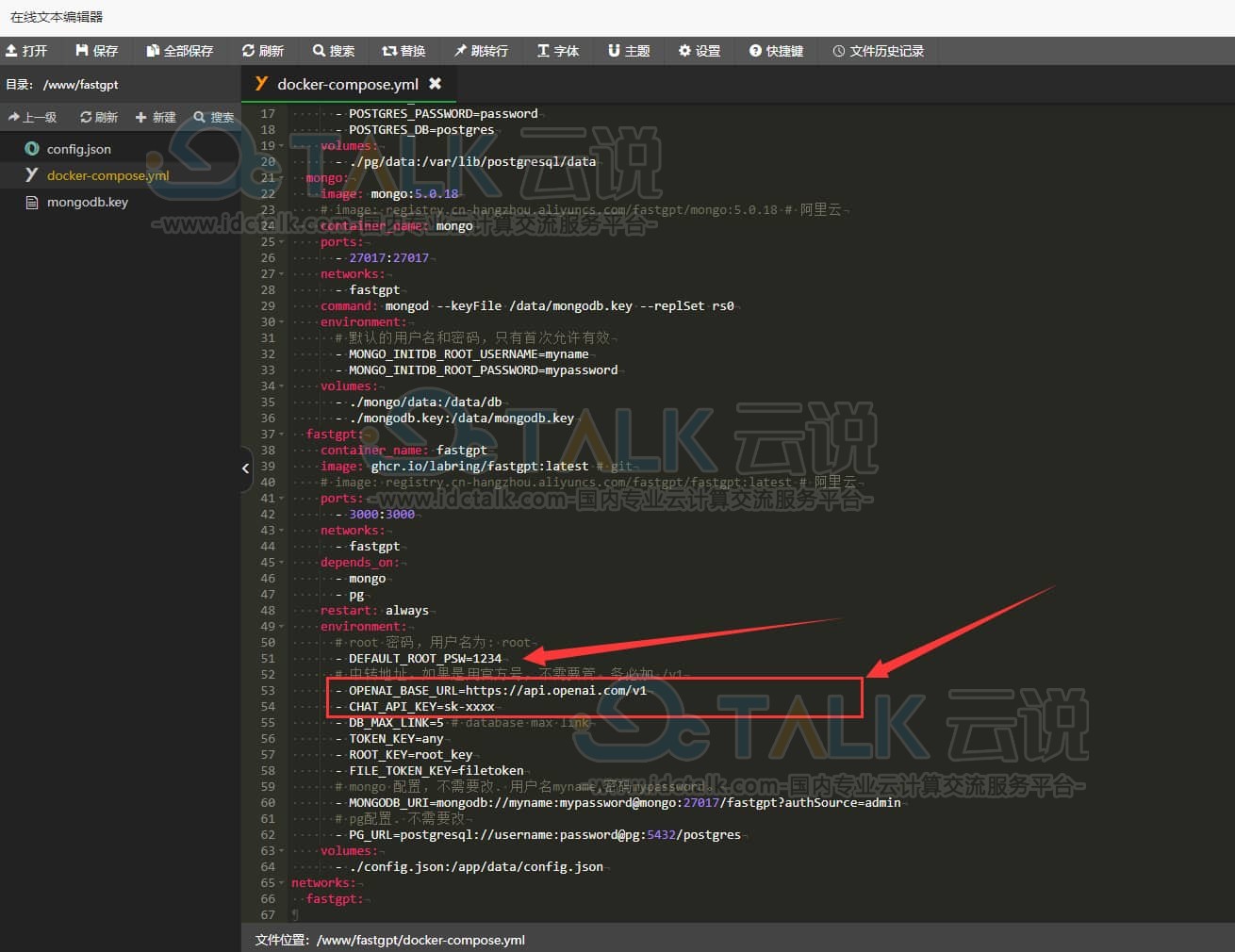1235x952 pixels.
Task: Fold the networks block at line 43
Action: click(x=281, y=531)
